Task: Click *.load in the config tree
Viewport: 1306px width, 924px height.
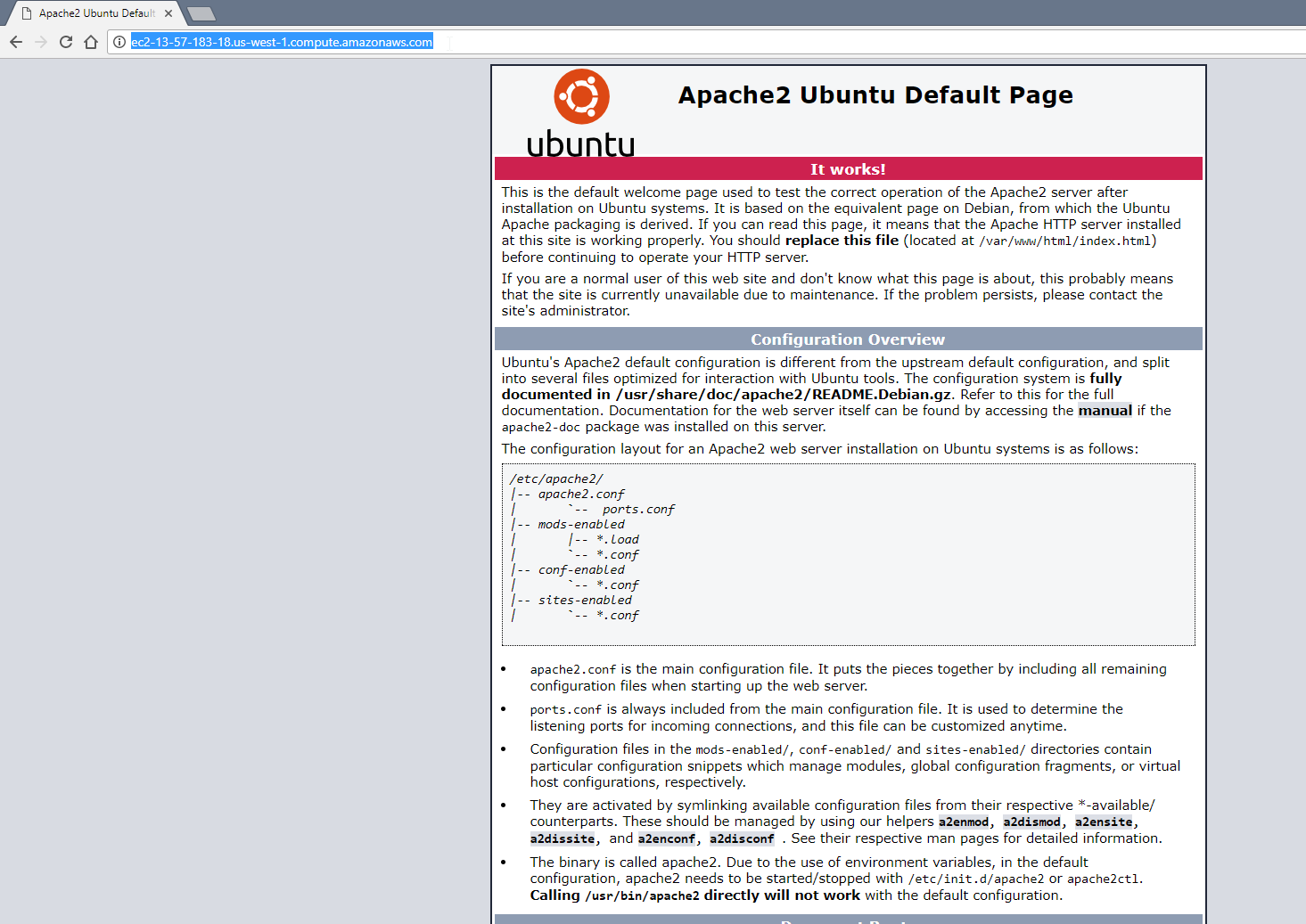Action: tap(618, 540)
